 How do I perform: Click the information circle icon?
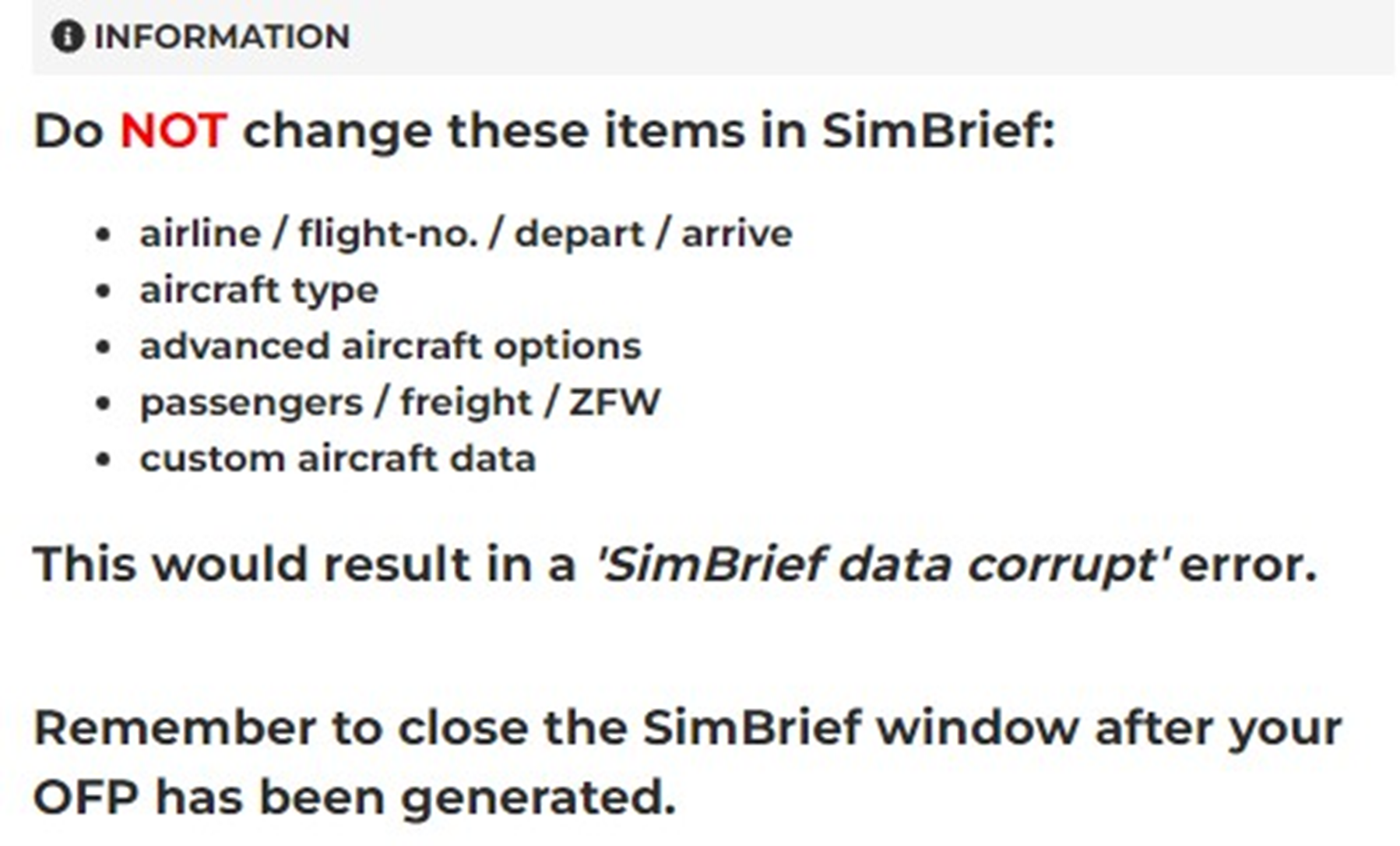coord(68,37)
